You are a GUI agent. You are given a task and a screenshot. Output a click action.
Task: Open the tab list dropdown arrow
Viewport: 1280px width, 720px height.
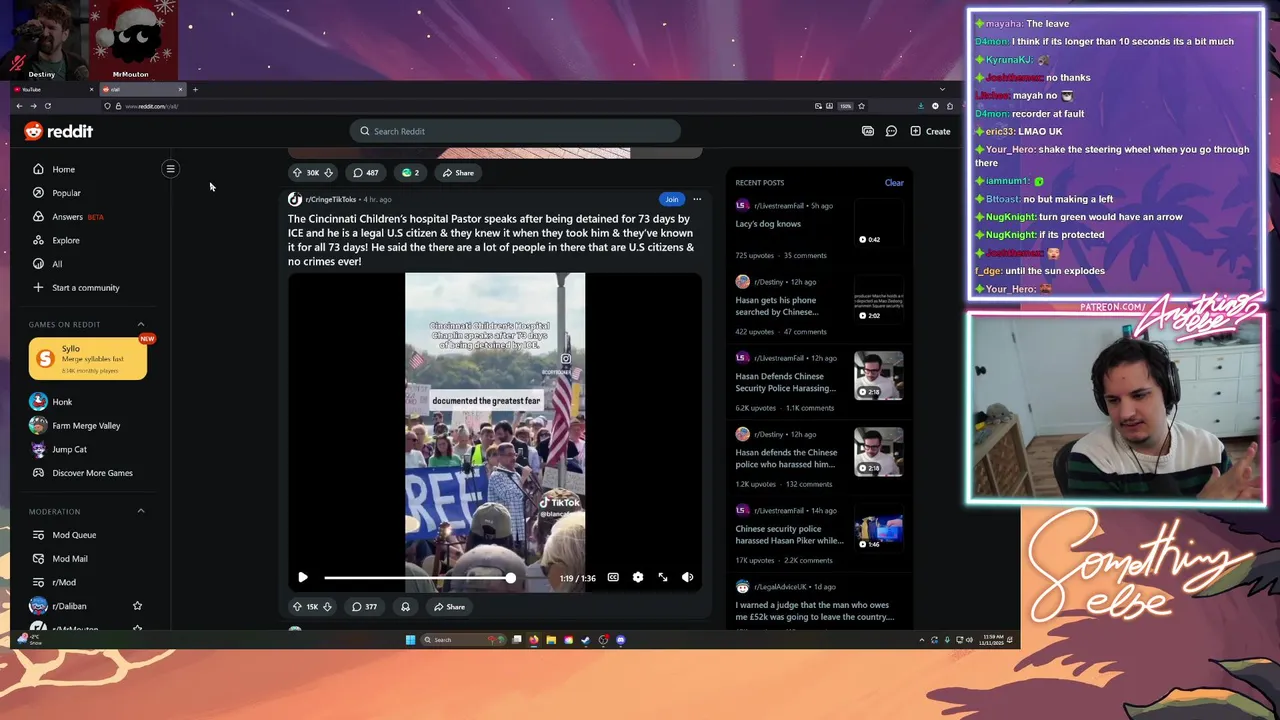(942, 90)
